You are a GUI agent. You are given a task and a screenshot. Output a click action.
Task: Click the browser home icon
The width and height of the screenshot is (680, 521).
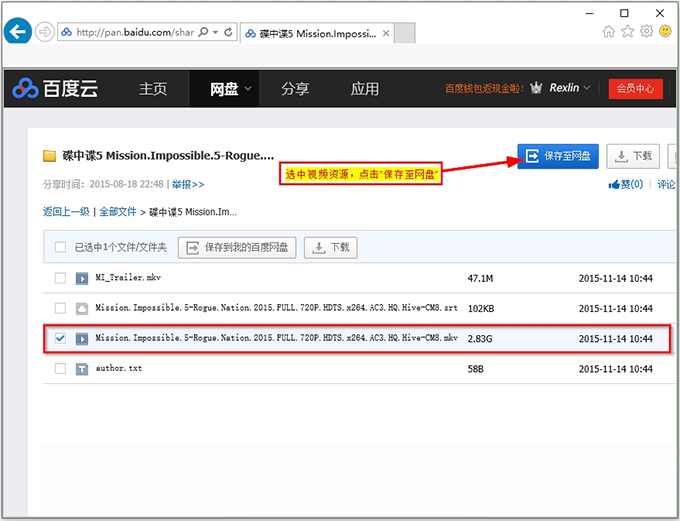click(x=609, y=31)
